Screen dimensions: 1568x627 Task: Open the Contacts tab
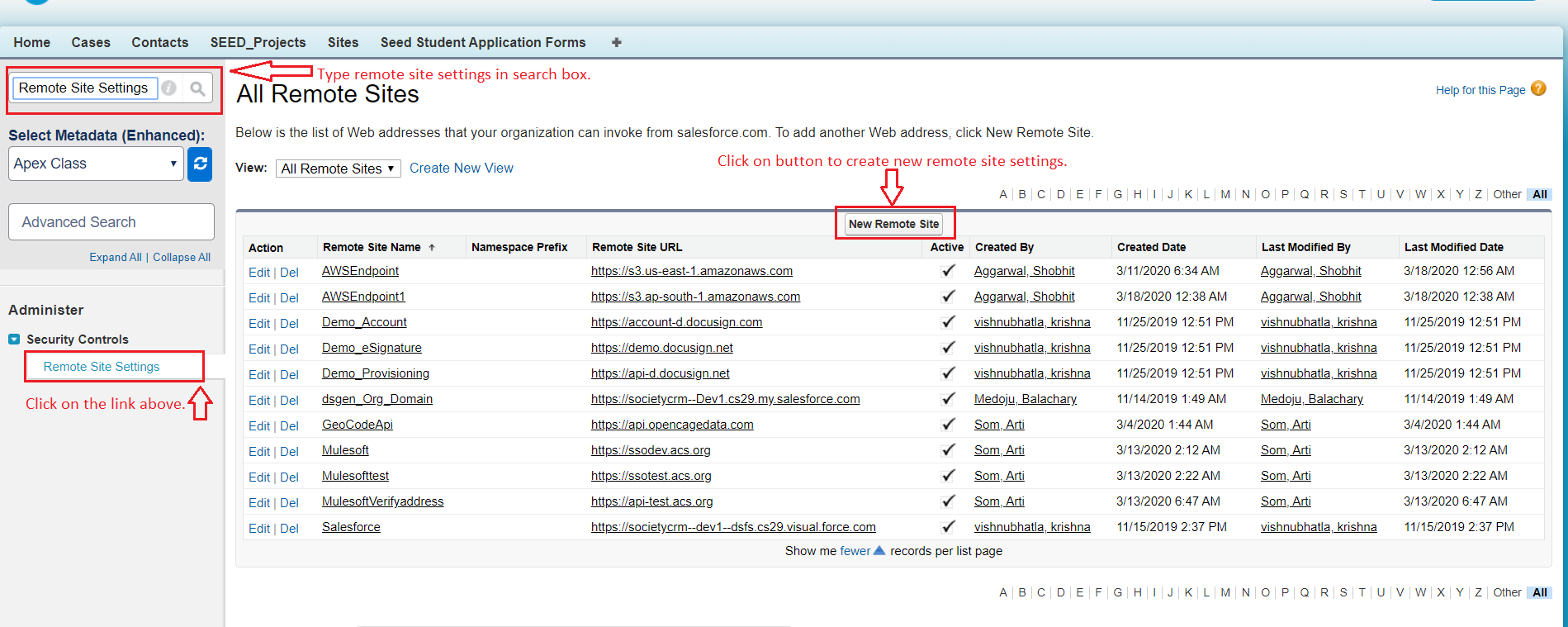click(160, 42)
